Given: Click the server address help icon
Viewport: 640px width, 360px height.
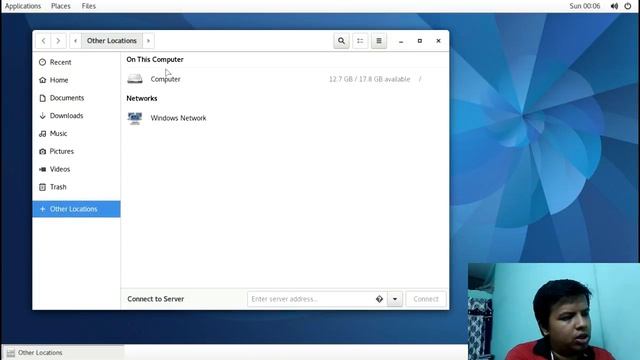Looking at the screenshot, I should pyautogui.click(x=379, y=299).
